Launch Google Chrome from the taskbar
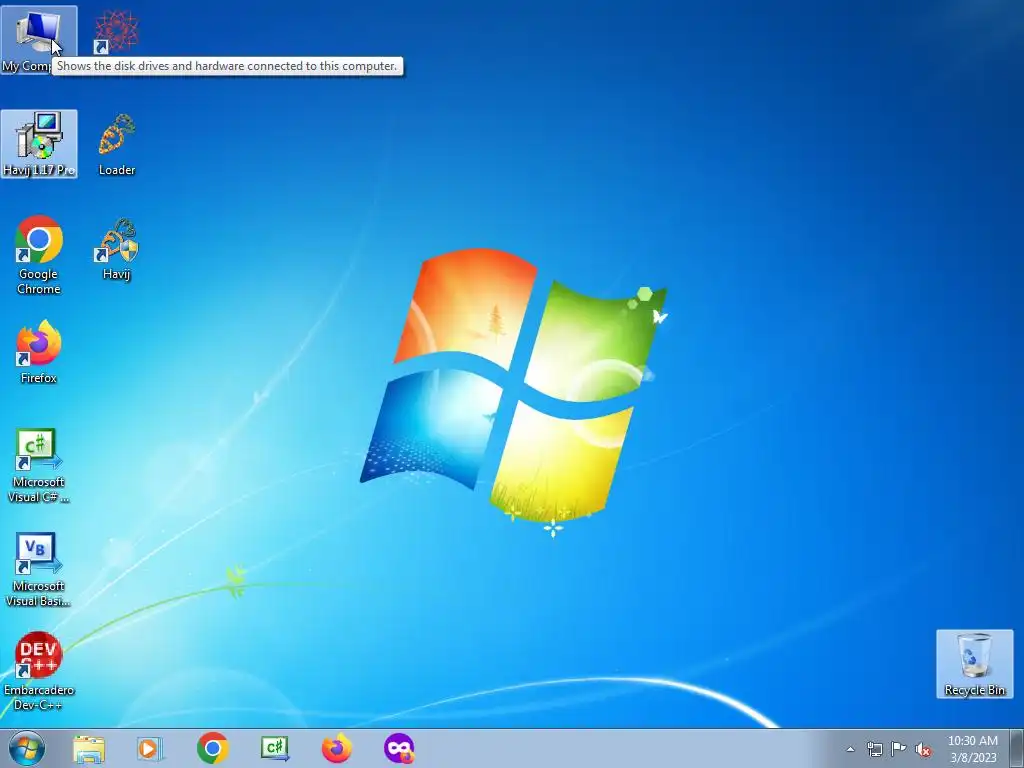 [x=212, y=748]
